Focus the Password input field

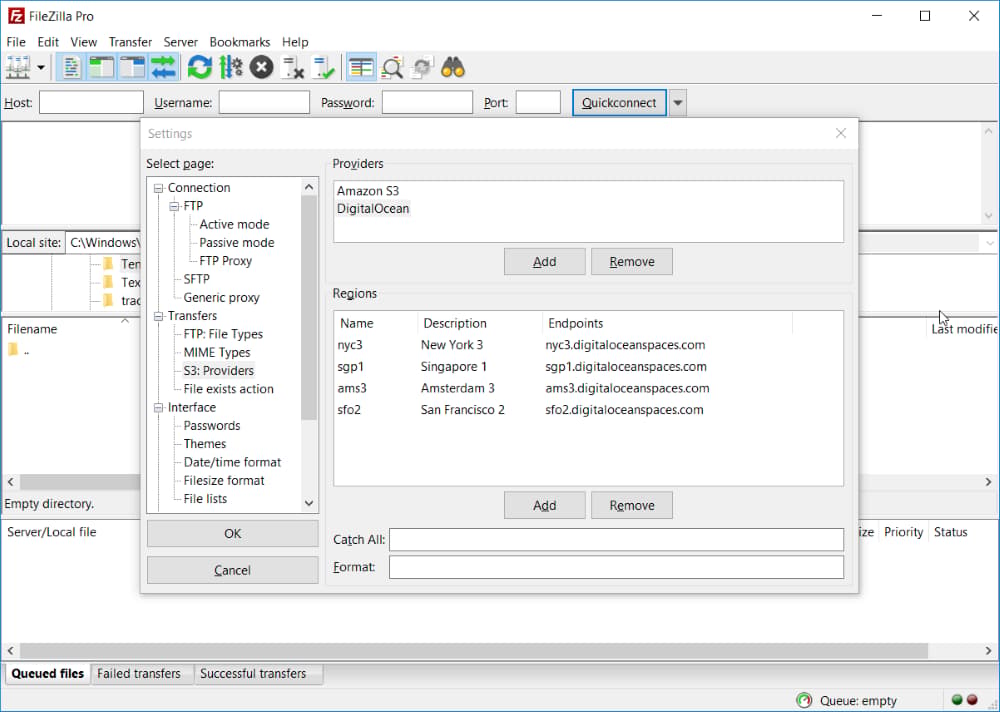tap(427, 102)
